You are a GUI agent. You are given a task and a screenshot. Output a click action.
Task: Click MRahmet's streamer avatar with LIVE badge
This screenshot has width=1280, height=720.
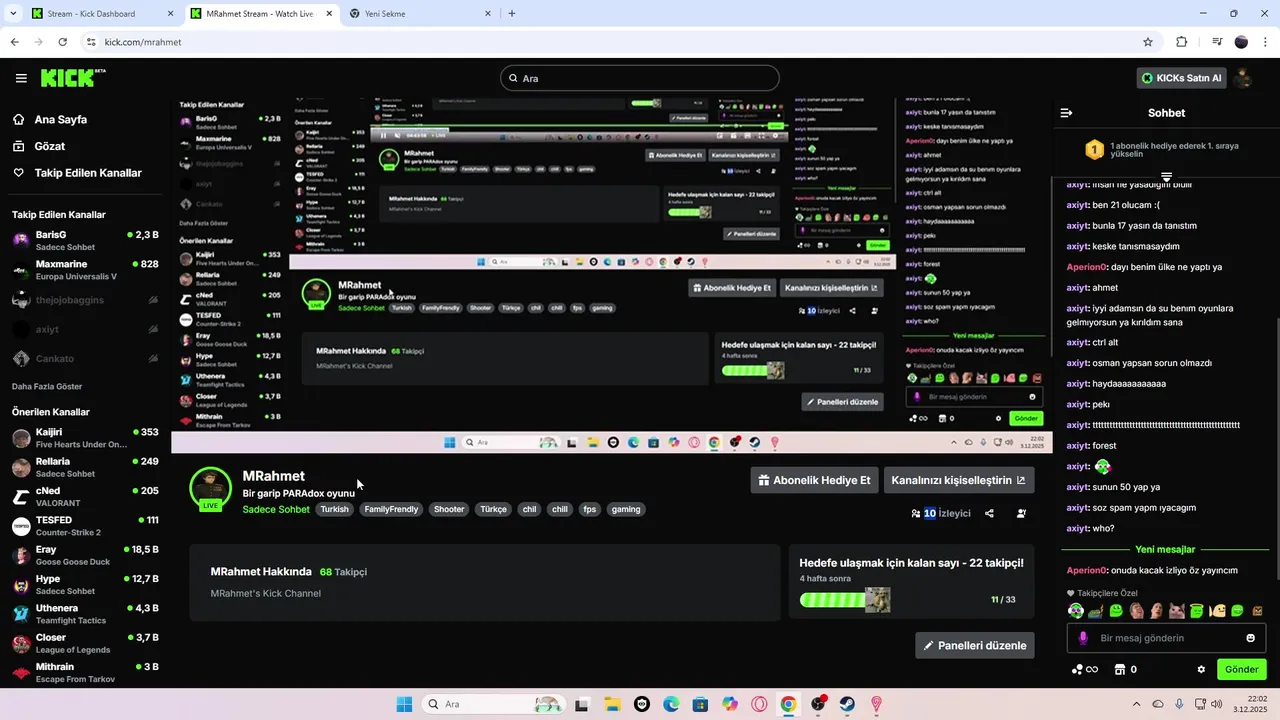tap(210, 488)
